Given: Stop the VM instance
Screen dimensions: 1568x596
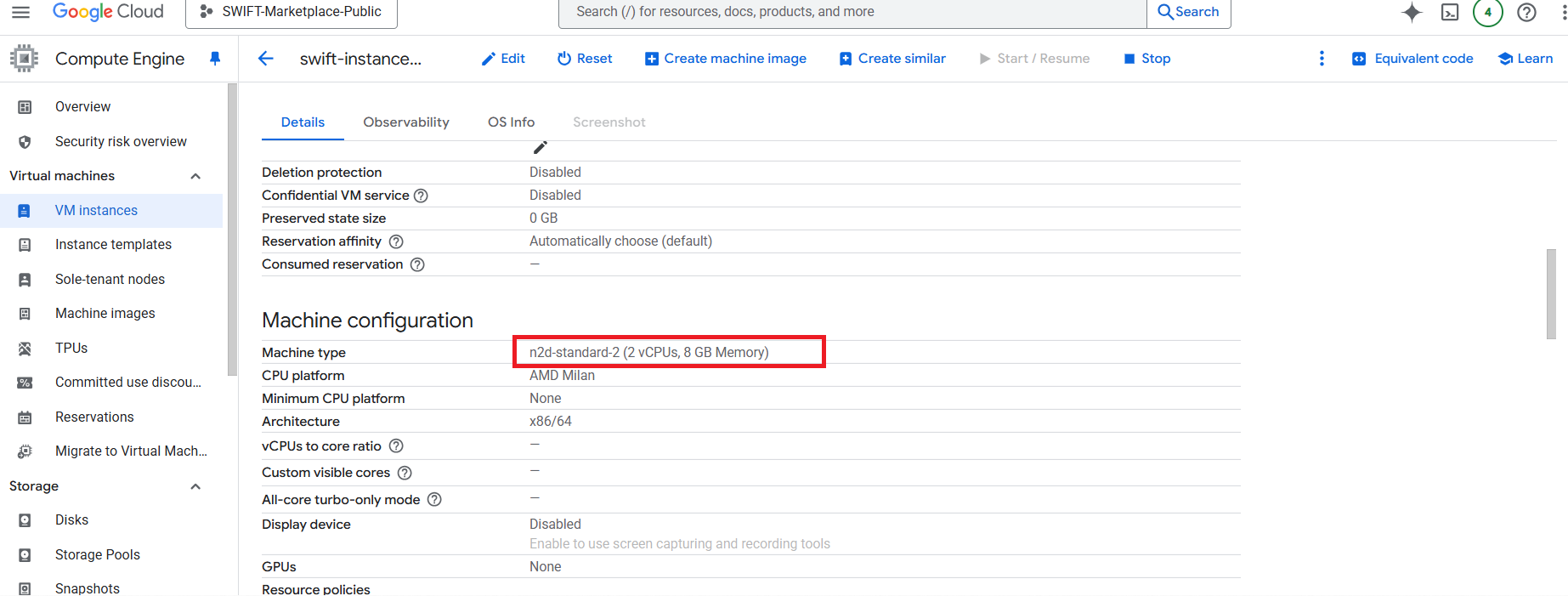Looking at the screenshot, I should [1147, 59].
